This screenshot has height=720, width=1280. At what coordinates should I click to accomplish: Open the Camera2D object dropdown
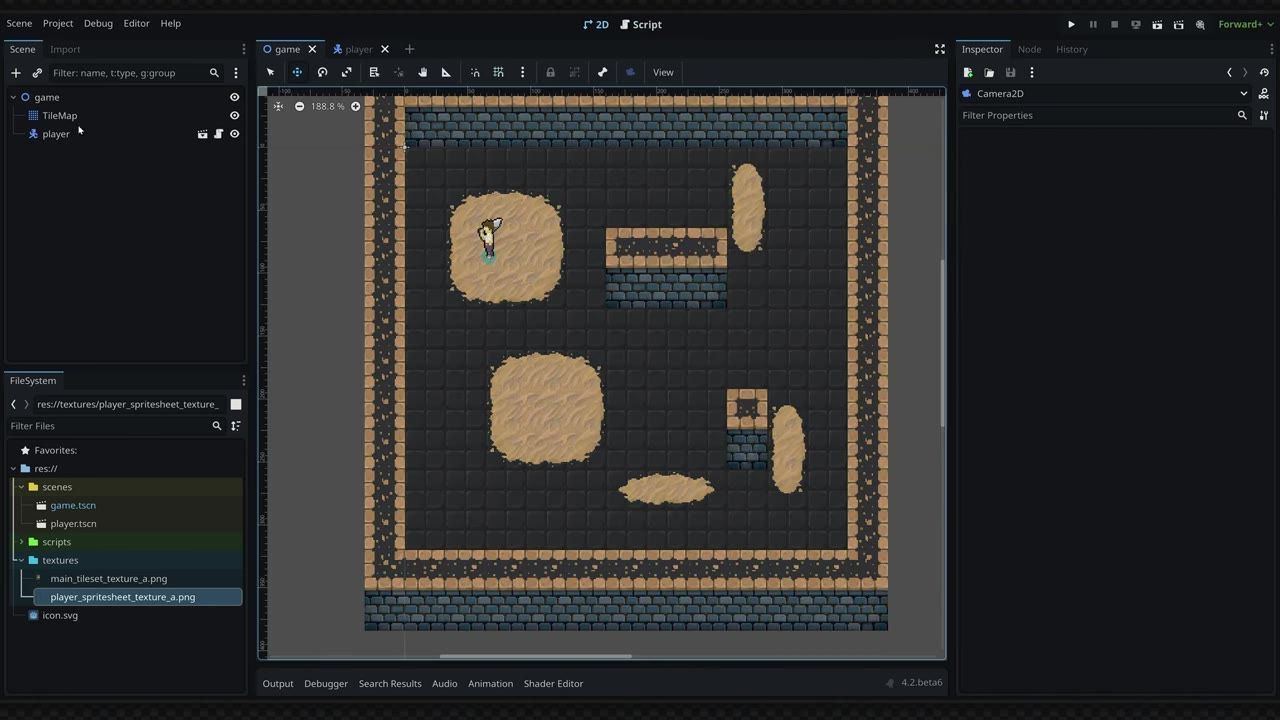click(x=1104, y=94)
